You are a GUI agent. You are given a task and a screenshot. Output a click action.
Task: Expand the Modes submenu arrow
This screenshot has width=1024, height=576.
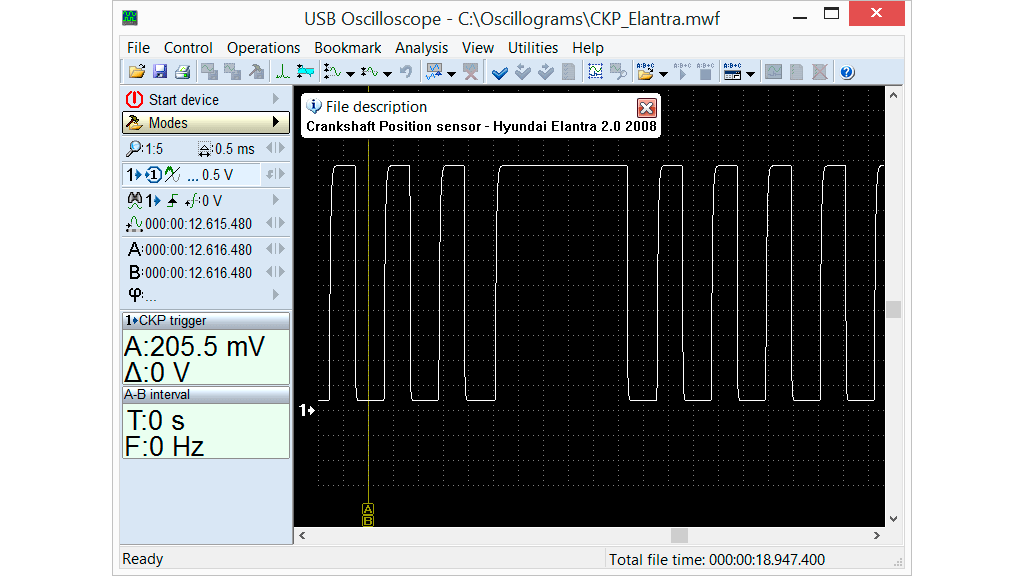pyautogui.click(x=276, y=122)
